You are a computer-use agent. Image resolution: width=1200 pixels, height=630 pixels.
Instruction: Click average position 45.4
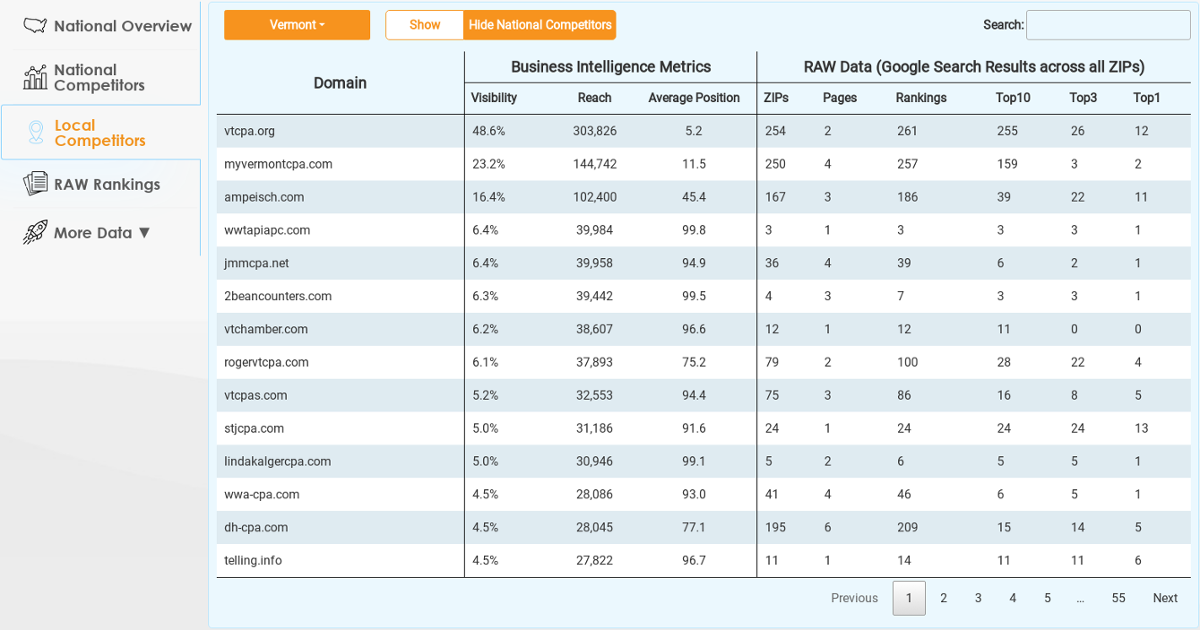coord(694,197)
